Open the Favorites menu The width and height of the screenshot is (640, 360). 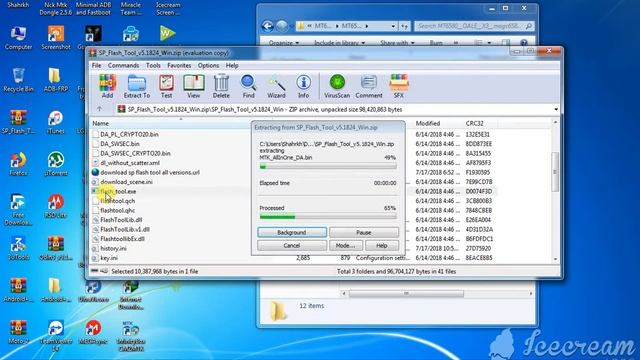(179, 65)
